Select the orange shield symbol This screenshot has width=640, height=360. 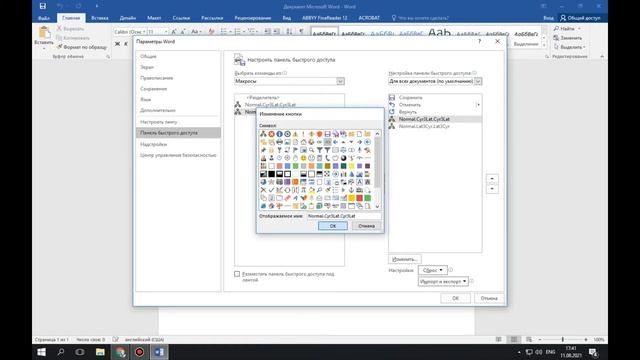click(319, 134)
